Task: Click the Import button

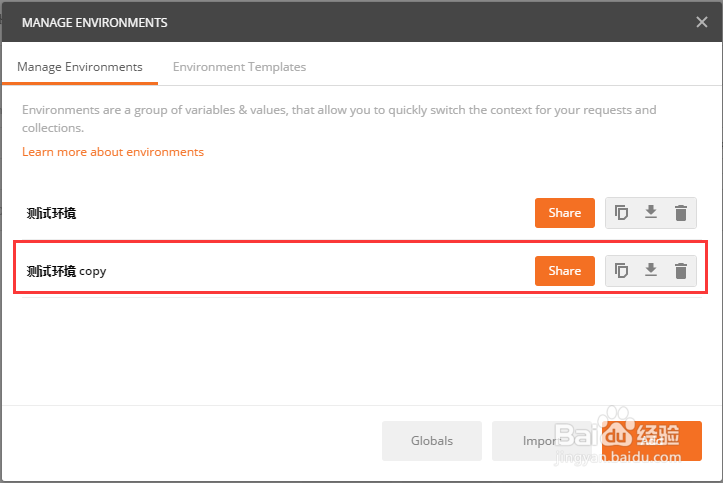Action: pyautogui.click(x=541, y=441)
